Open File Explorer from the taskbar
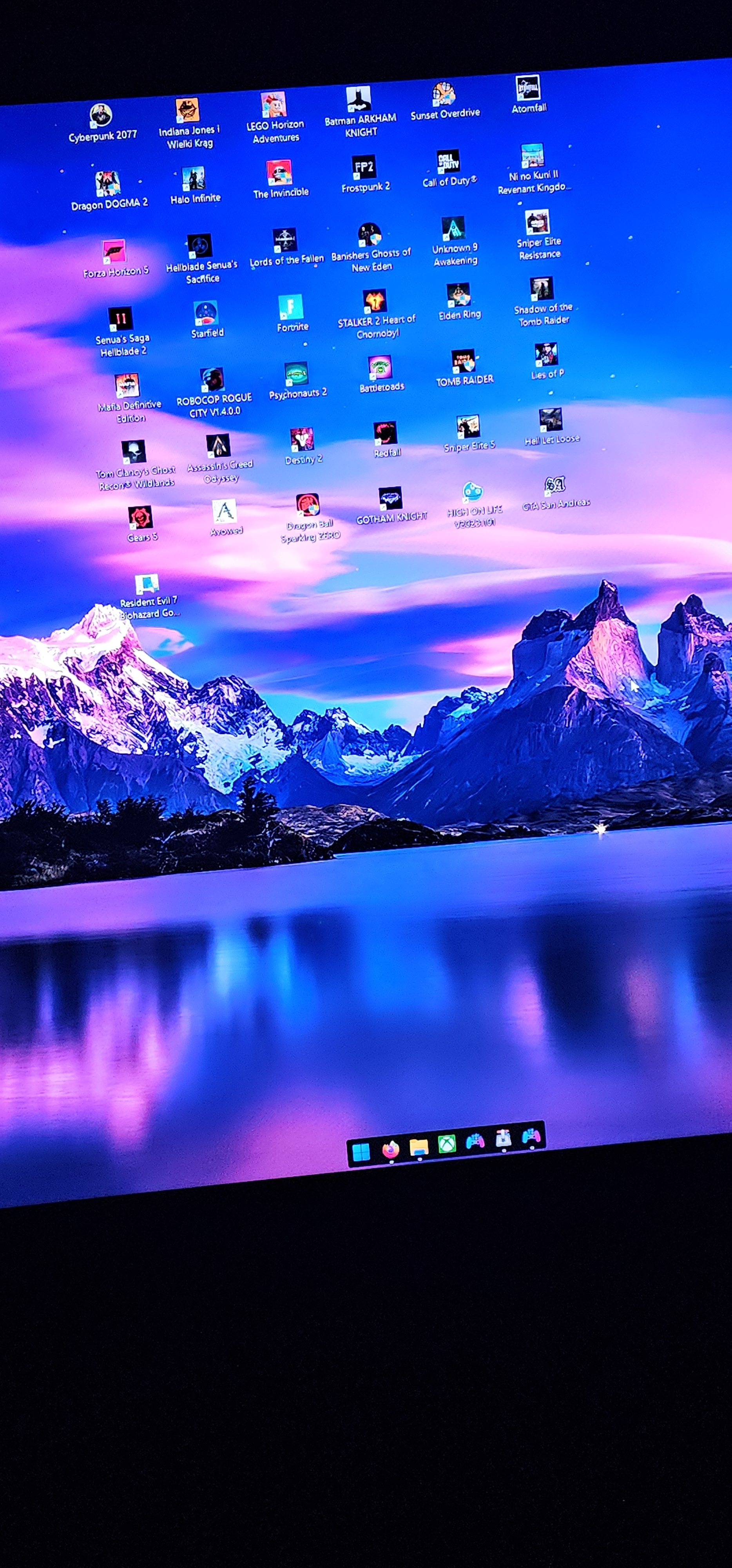 [419, 1147]
